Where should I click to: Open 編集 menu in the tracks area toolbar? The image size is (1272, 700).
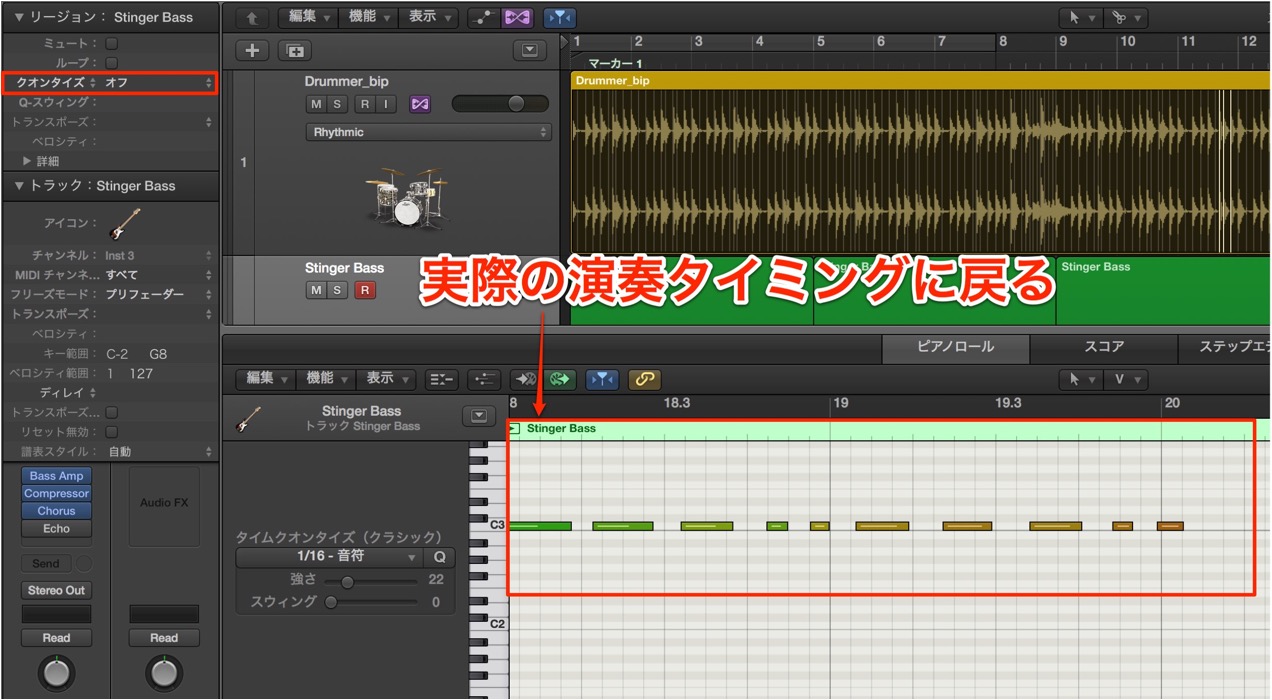(309, 17)
